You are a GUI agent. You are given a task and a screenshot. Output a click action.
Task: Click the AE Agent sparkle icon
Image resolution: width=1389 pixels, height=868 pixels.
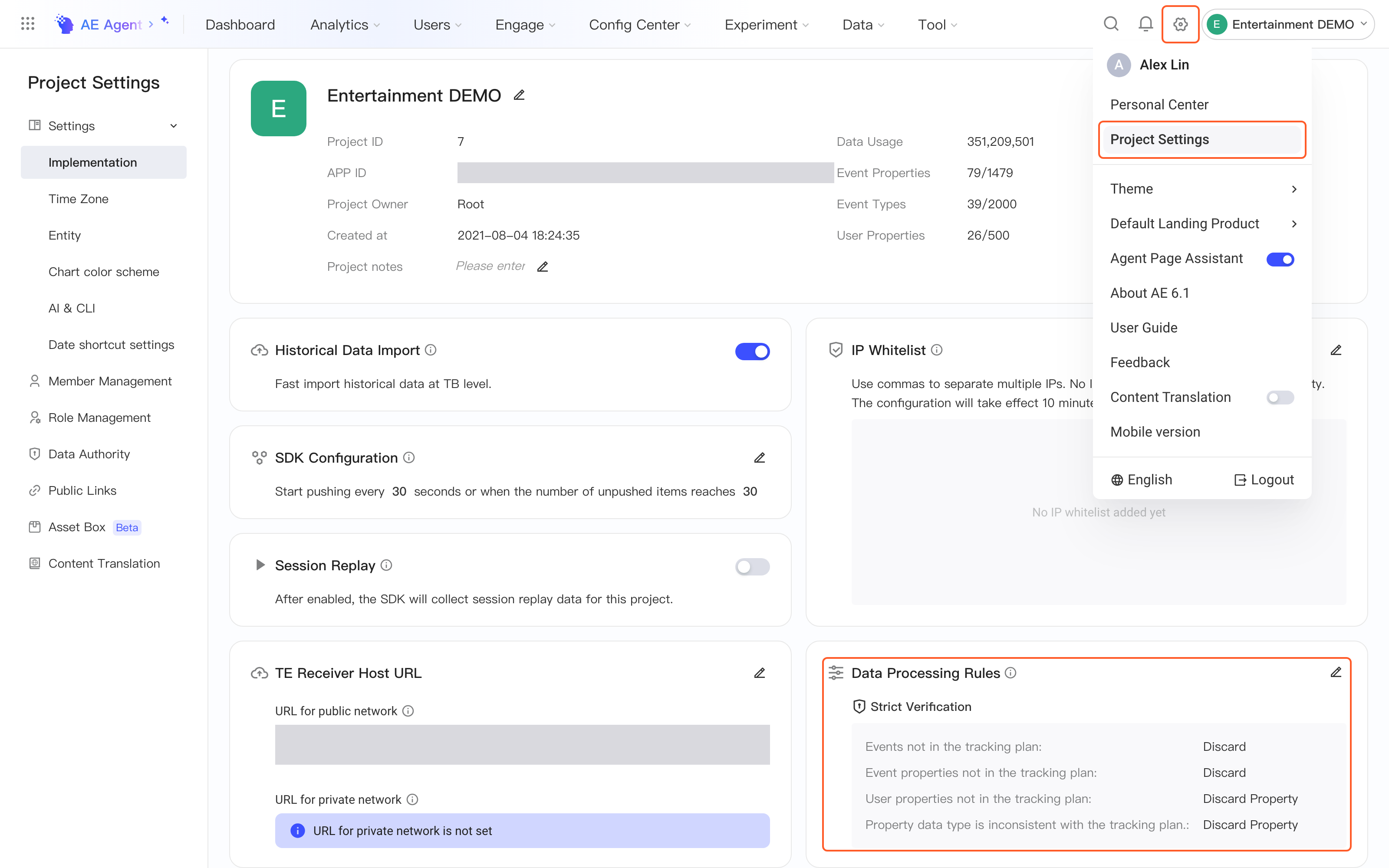[165, 21]
